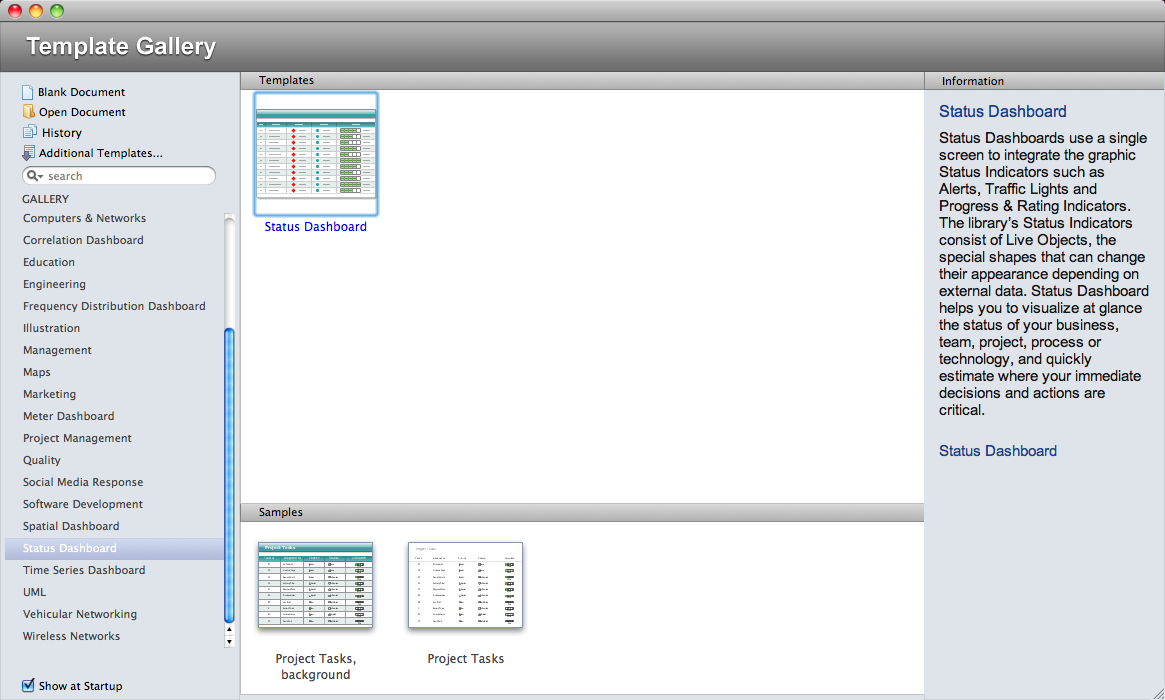Pick the Quality category
This screenshot has height=700, width=1165.
pos(42,460)
